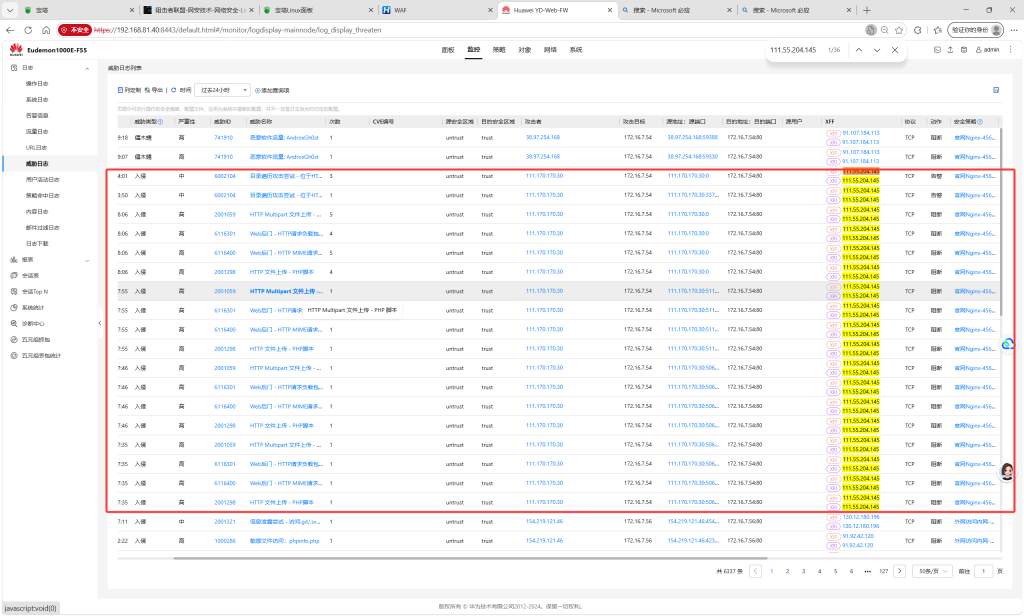
Task: Open URL日志 in the sidebar
Action: tap(36, 148)
